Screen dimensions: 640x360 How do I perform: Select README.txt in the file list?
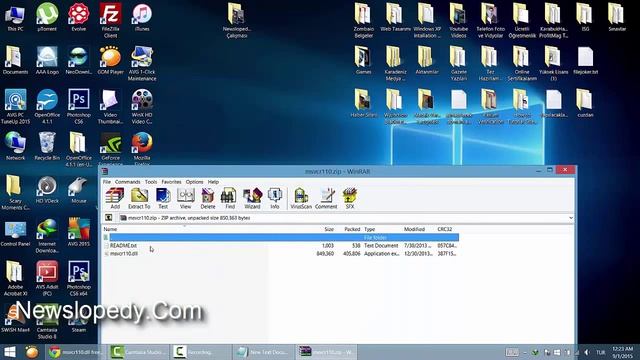(123, 246)
